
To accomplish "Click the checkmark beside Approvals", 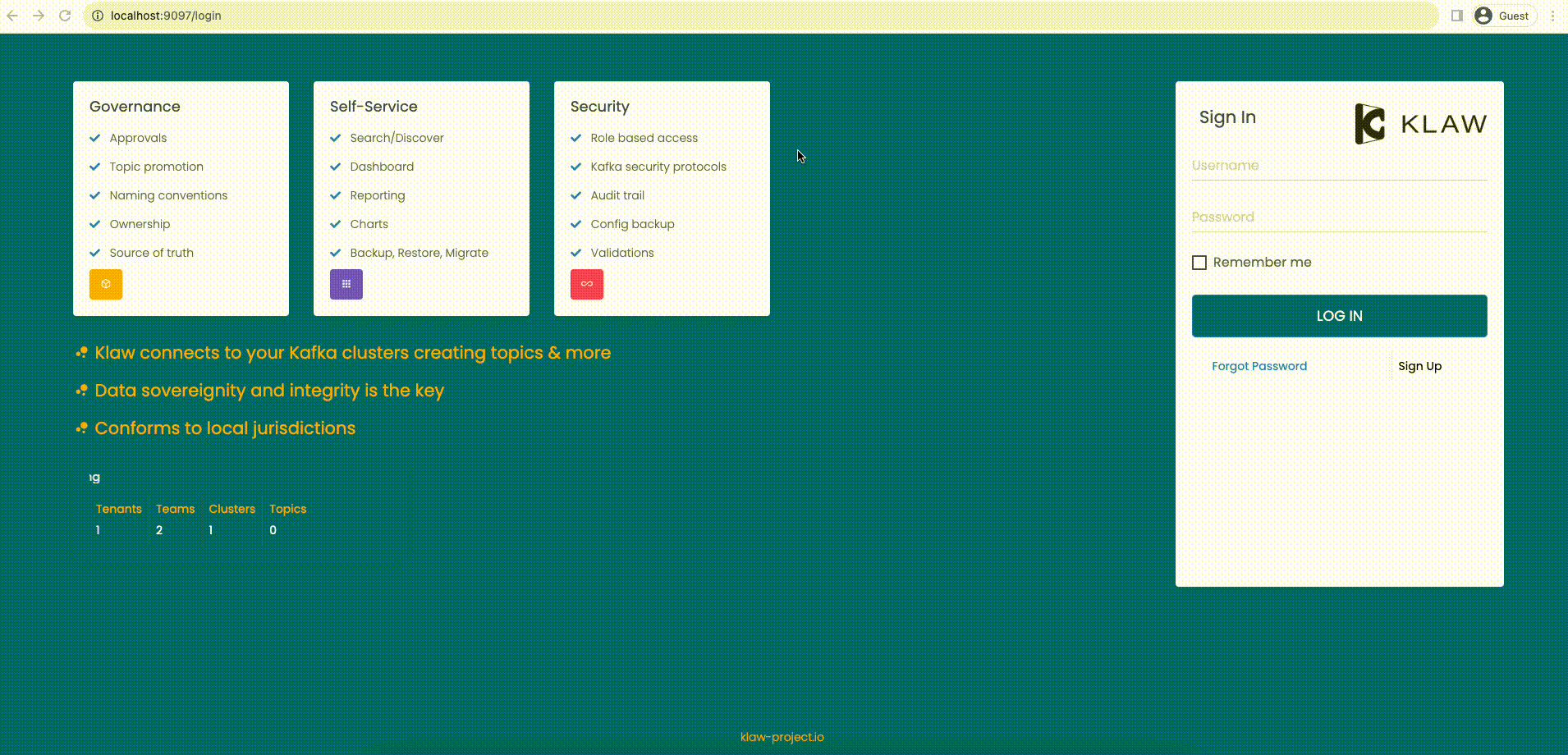I will [x=94, y=137].
